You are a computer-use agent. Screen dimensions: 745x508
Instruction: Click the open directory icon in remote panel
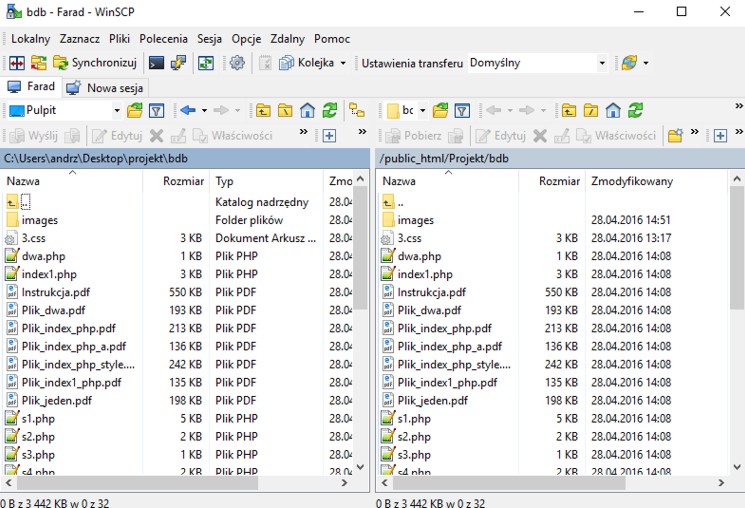point(440,111)
